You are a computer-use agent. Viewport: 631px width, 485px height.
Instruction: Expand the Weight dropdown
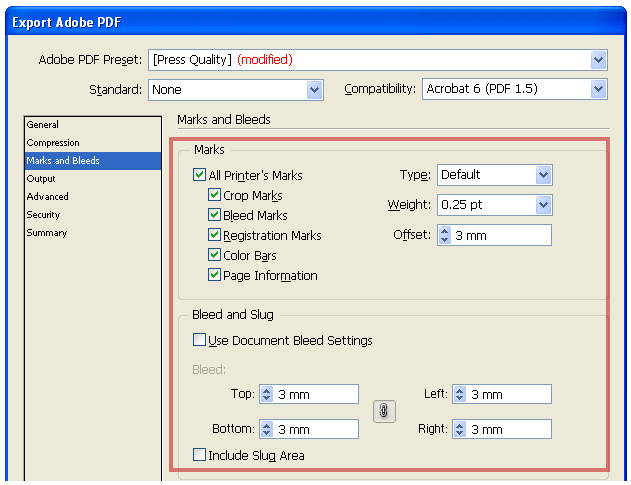[543, 205]
